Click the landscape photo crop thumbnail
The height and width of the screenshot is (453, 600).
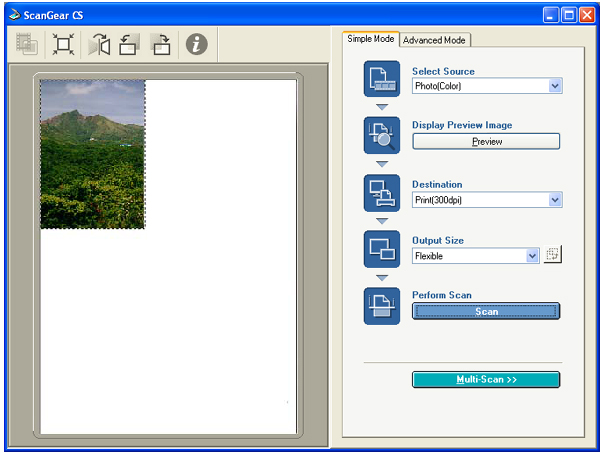[93, 154]
